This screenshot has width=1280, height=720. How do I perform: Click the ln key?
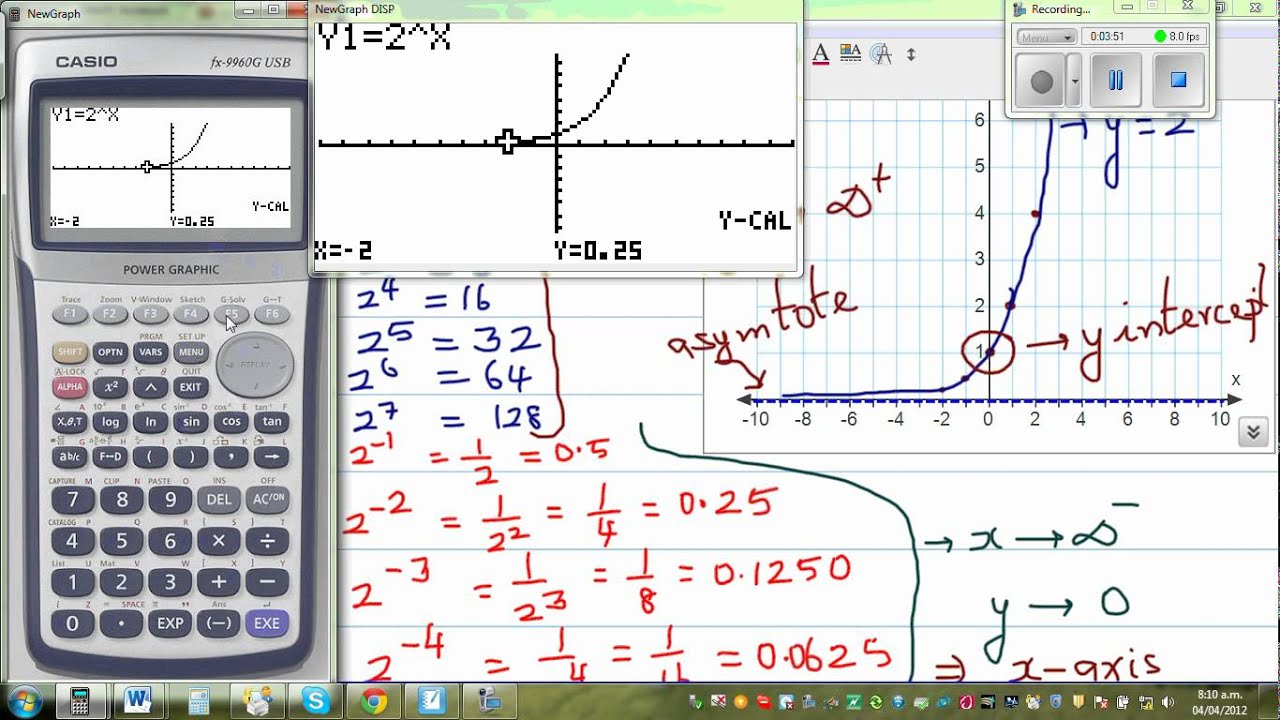point(150,422)
